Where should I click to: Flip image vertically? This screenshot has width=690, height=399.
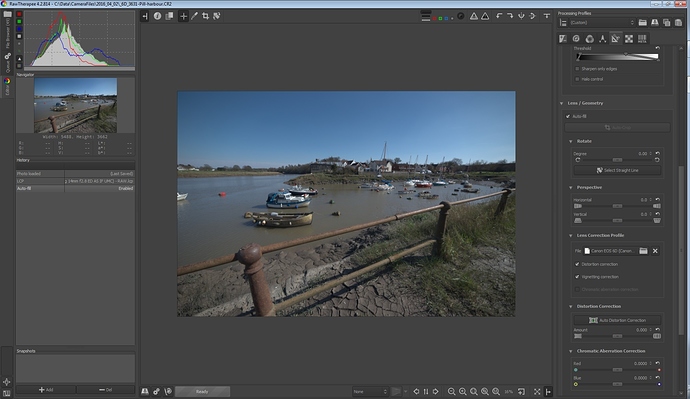[x=532, y=16]
